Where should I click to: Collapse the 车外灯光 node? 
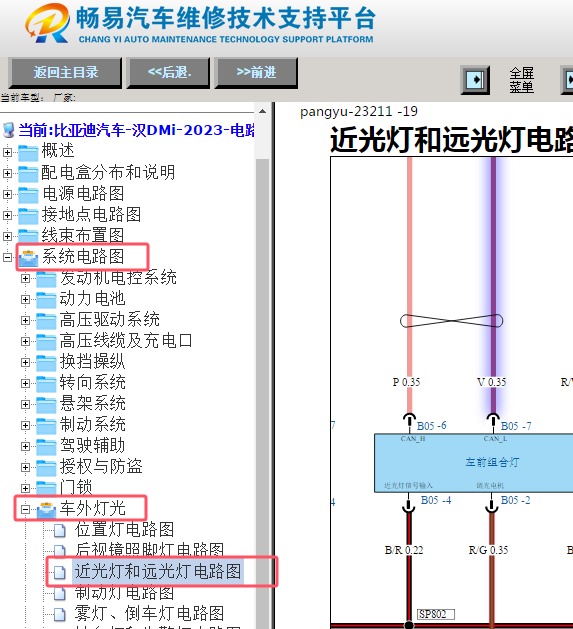(25, 509)
